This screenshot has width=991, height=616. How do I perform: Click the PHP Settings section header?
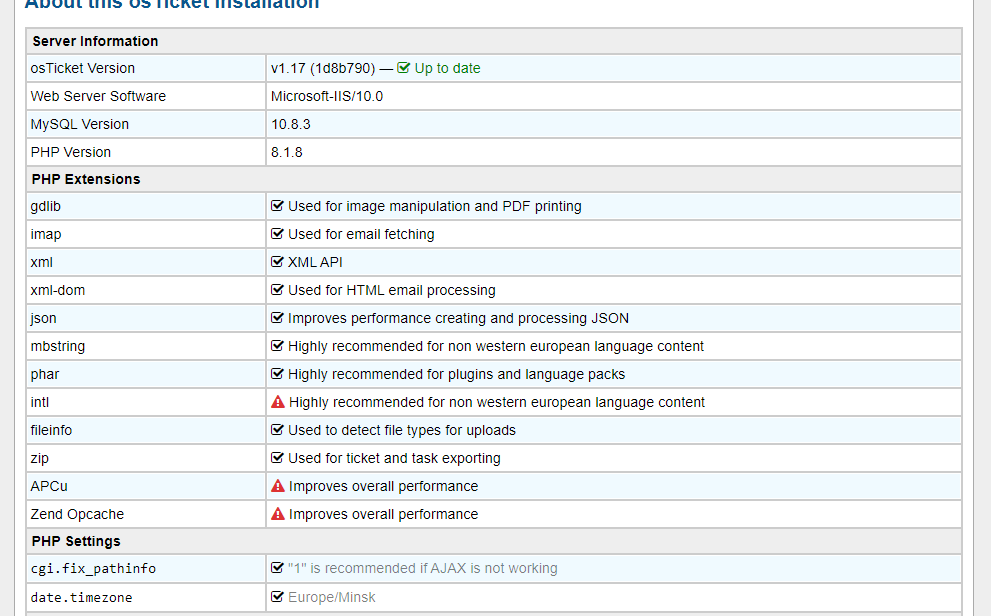coord(76,541)
